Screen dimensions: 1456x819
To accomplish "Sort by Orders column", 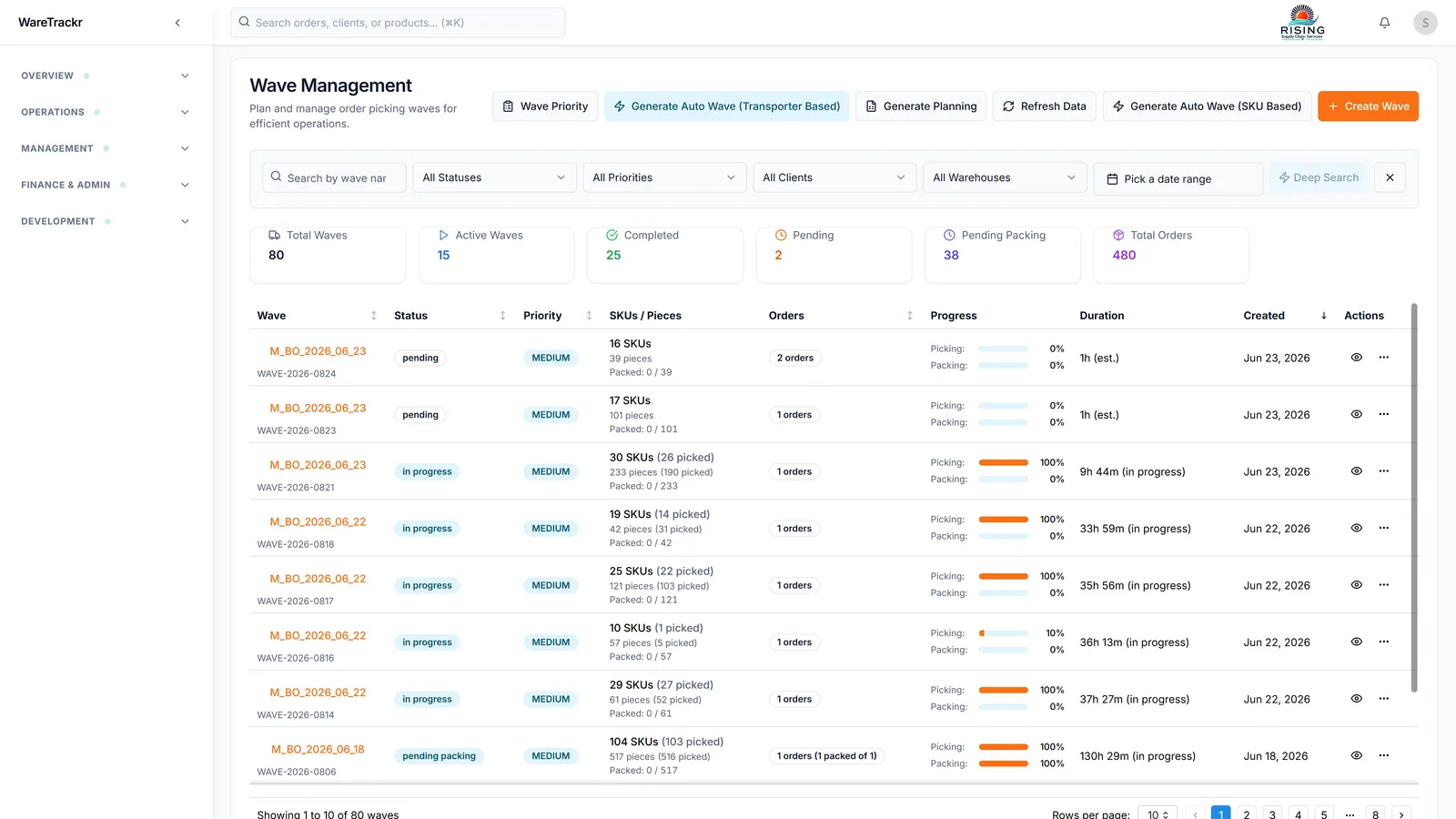I will coord(910,316).
